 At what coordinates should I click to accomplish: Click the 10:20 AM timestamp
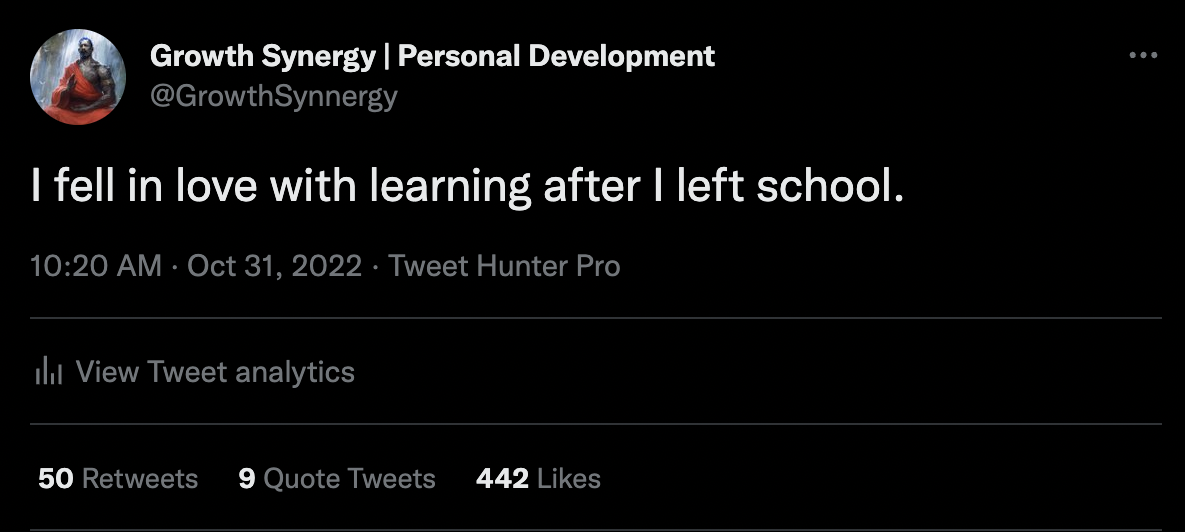pos(96,267)
